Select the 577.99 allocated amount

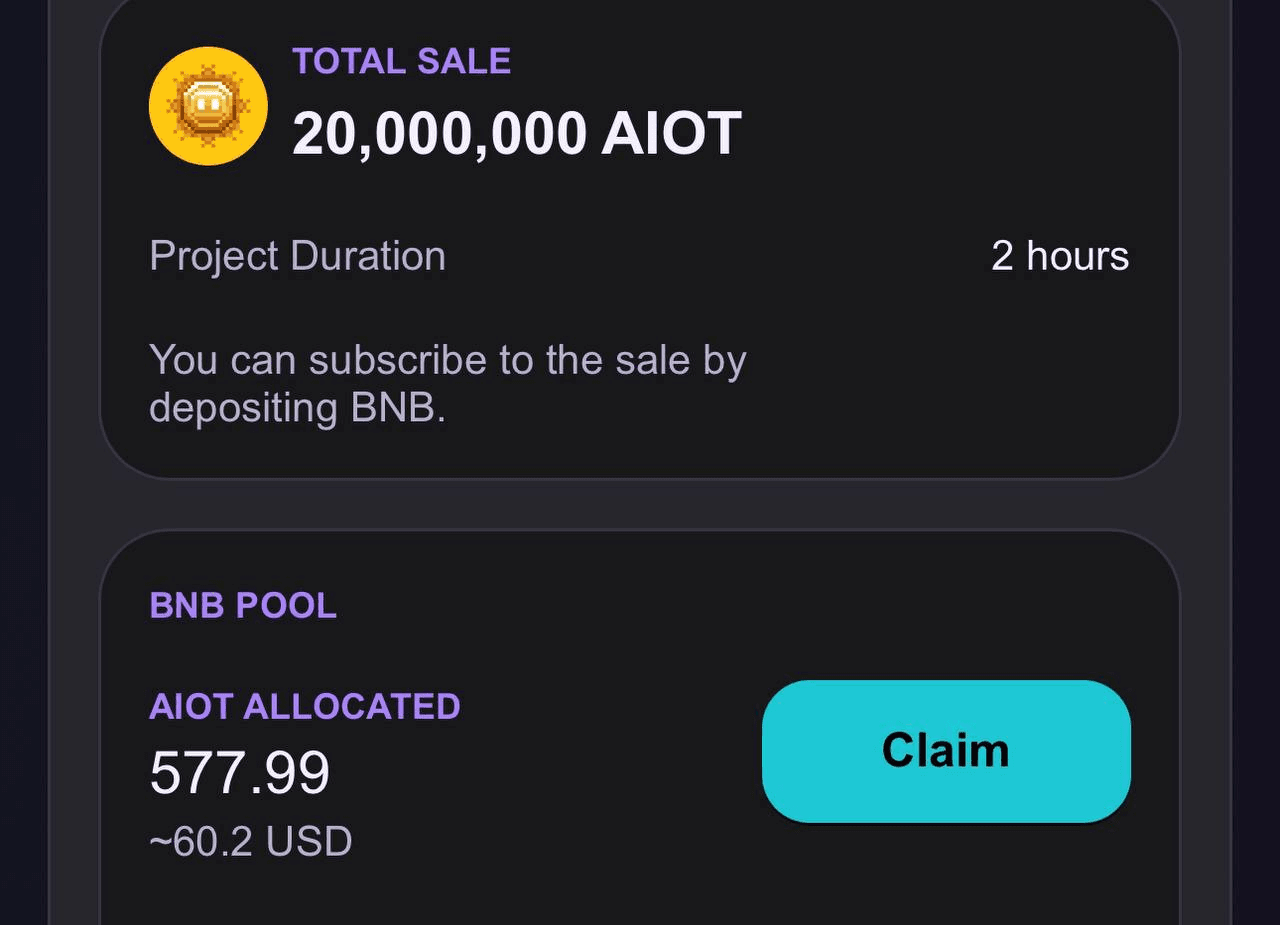(240, 773)
